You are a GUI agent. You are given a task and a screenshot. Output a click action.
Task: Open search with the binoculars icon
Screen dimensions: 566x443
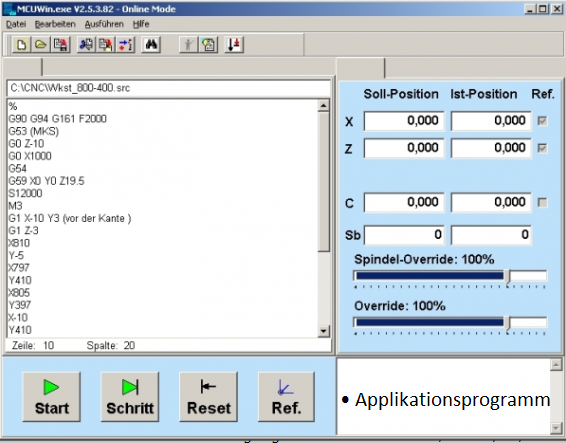pyautogui.click(x=151, y=45)
